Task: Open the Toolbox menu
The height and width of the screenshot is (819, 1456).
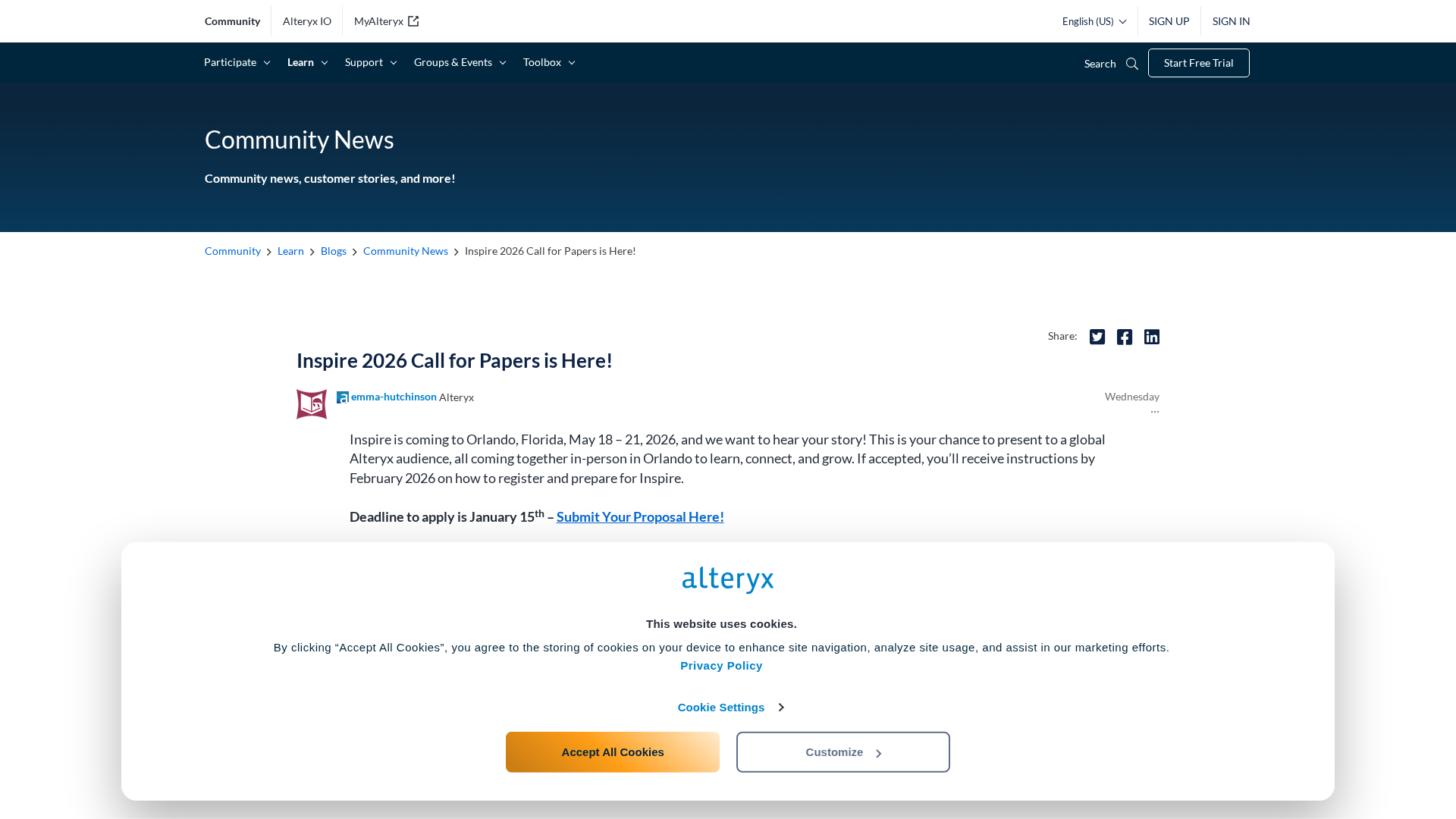Action: click(549, 62)
